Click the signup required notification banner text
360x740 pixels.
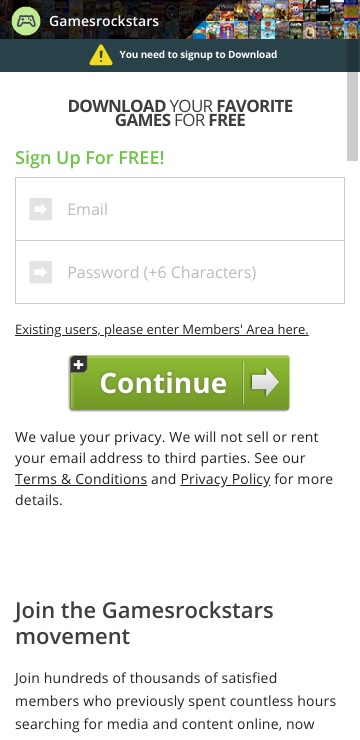pos(198,55)
